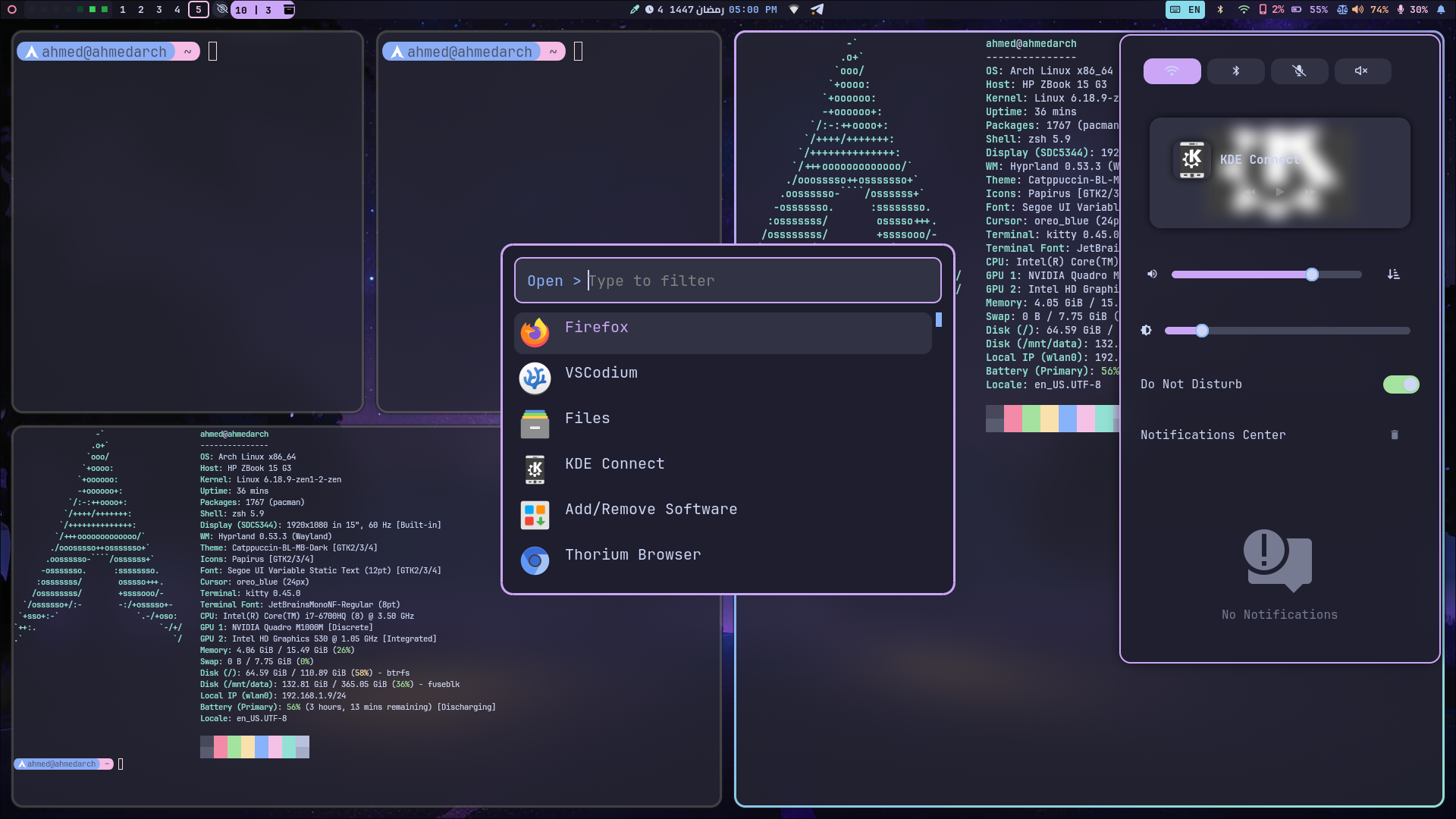Screen dimensions: 1456x819
Task: Click the notification bell in the status bar
Action: [1443, 10]
